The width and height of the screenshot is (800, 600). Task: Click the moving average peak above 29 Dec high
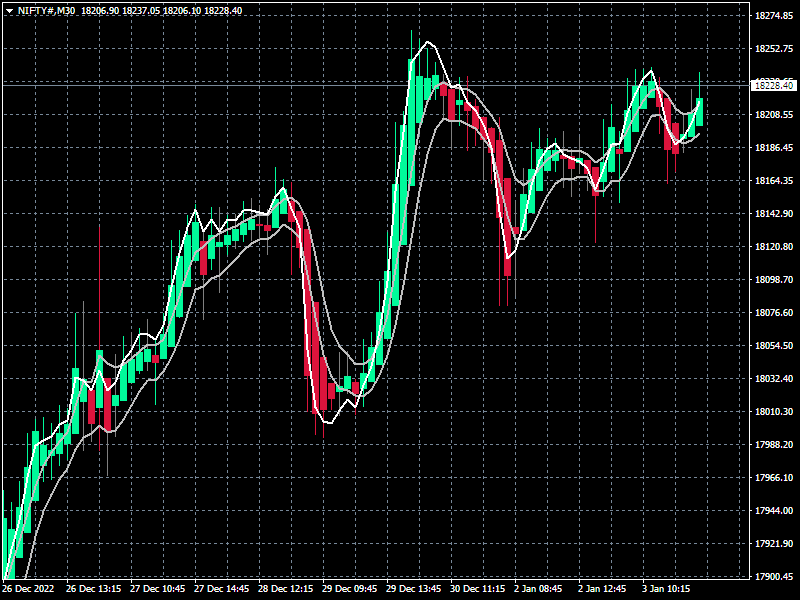tap(428, 42)
